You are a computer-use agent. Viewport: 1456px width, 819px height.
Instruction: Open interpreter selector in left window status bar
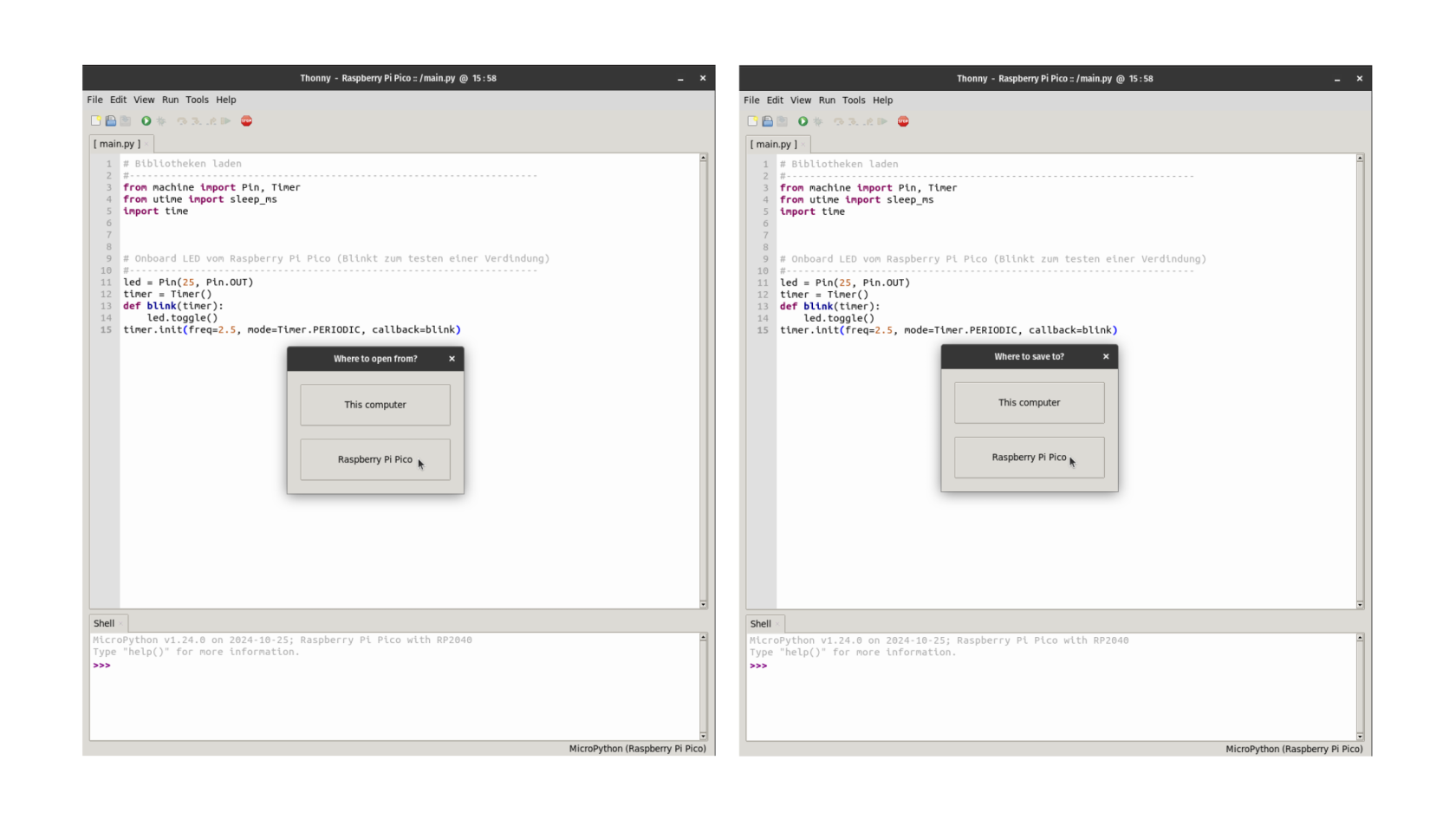point(637,749)
